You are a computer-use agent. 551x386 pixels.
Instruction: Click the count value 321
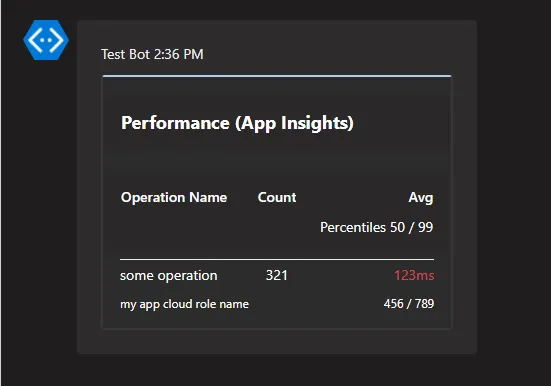coord(277,275)
